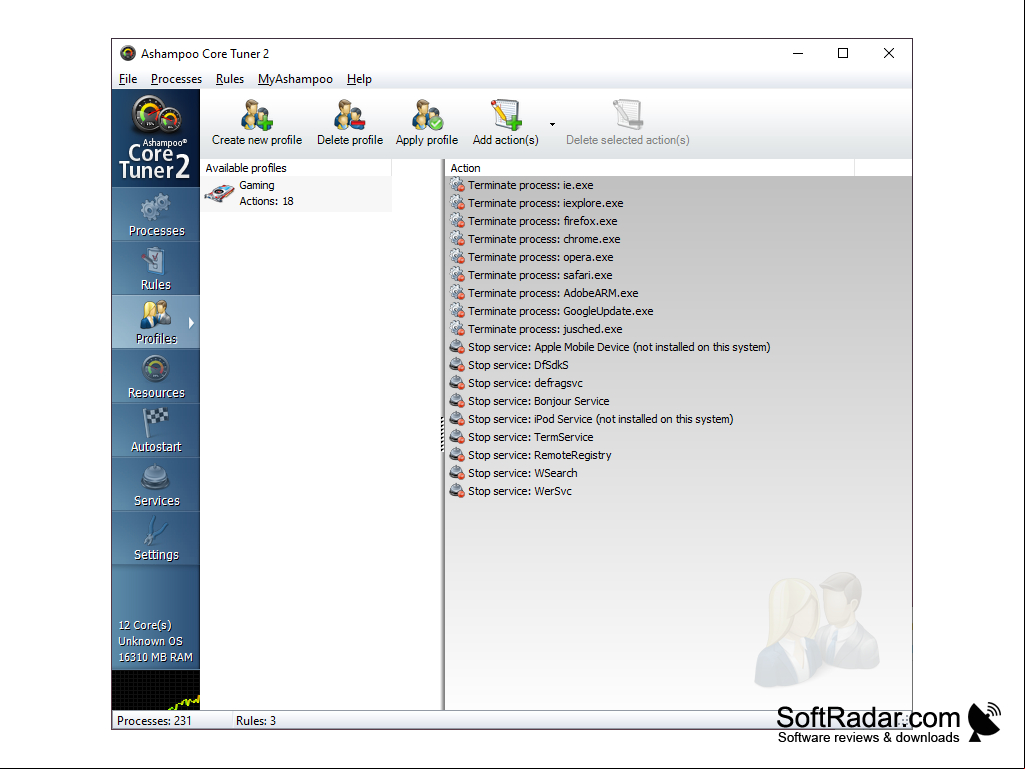
Task: Open the Resources sidebar section
Action: pos(156,376)
